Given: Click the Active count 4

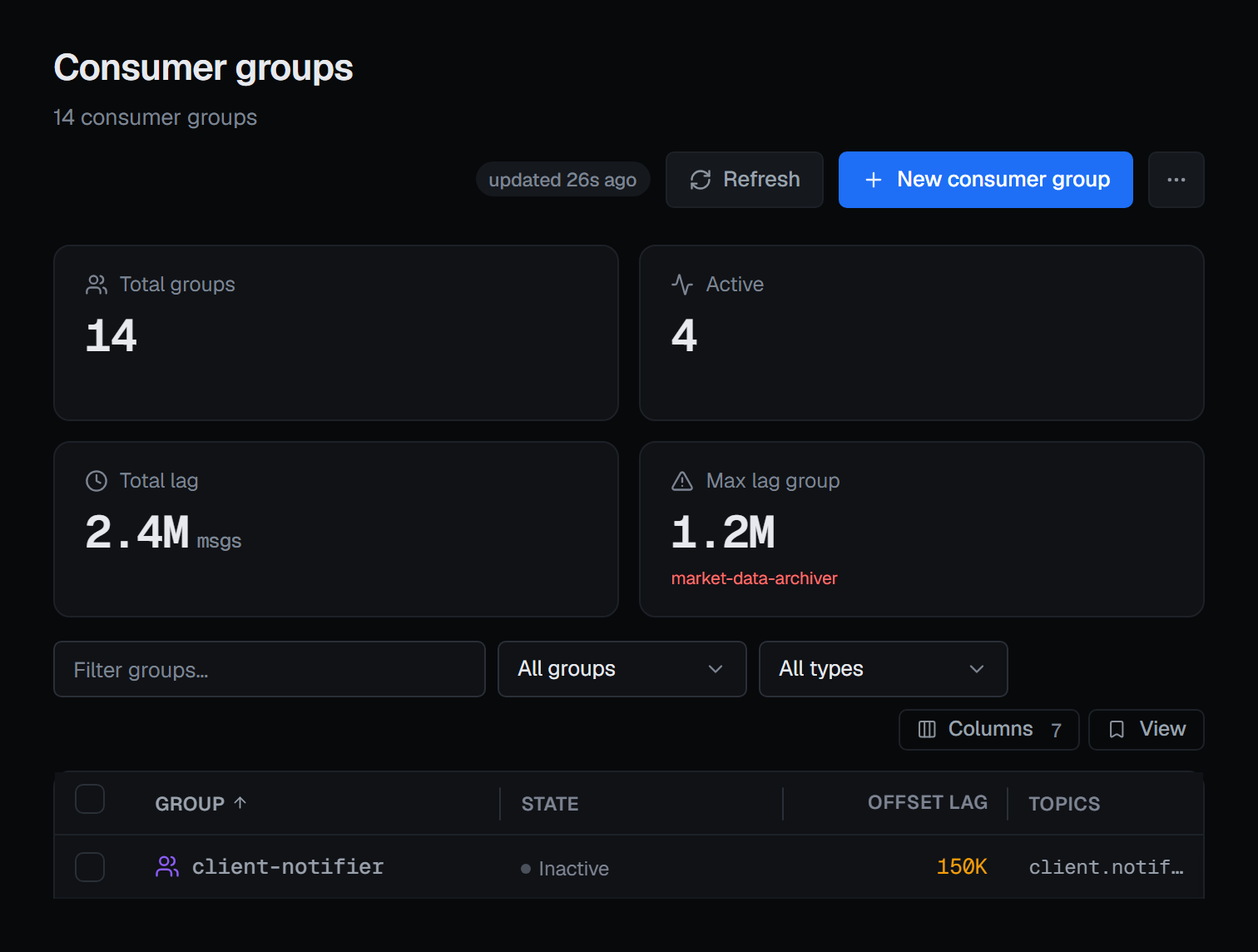Looking at the screenshot, I should [684, 336].
